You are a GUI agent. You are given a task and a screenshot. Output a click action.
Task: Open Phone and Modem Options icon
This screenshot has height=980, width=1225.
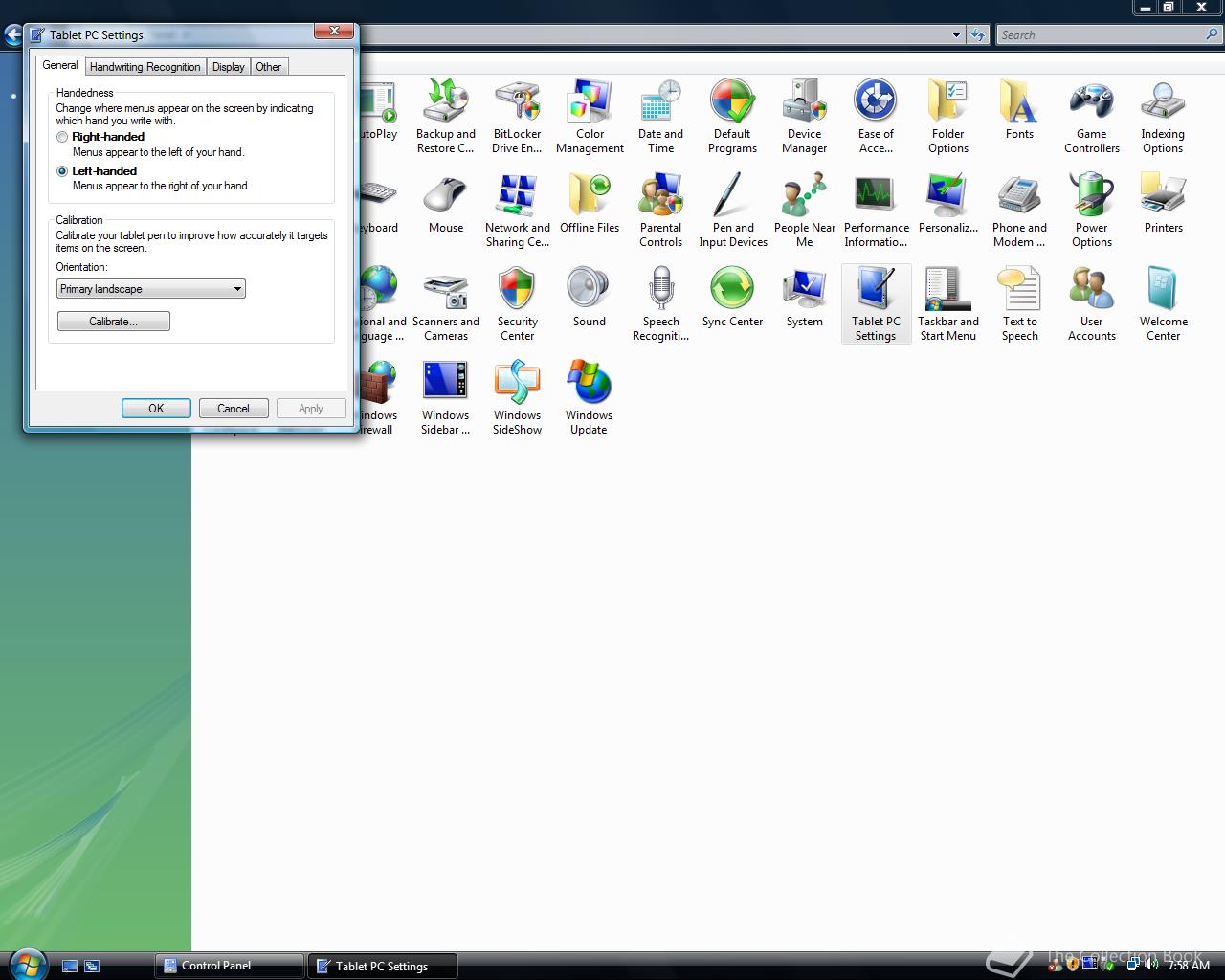(1019, 211)
